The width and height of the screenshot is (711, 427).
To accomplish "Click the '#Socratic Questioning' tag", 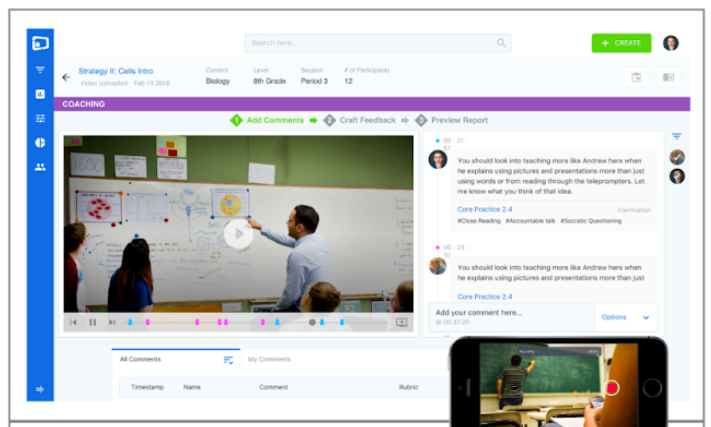I will tap(591, 221).
